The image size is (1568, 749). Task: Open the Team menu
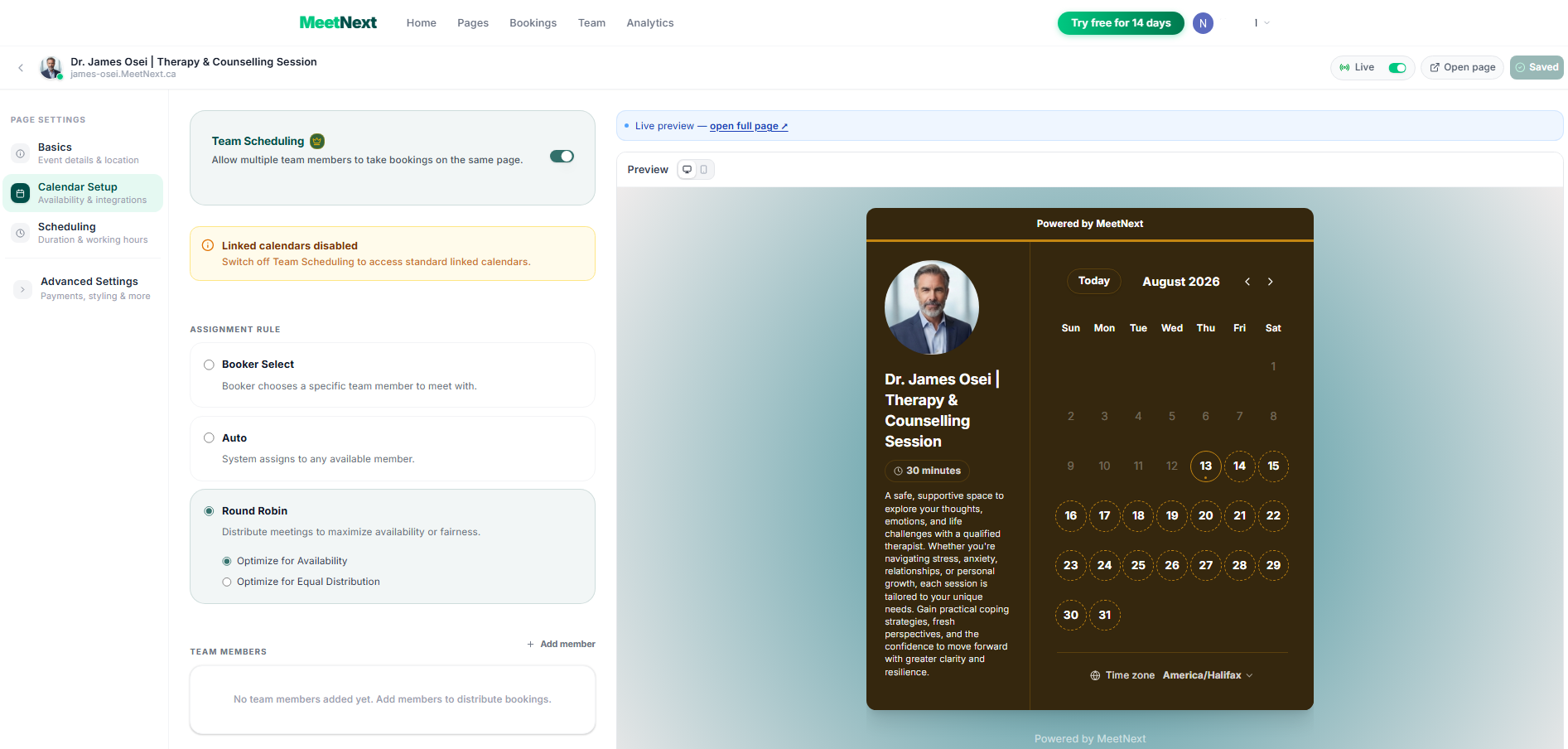click(591, 23)
